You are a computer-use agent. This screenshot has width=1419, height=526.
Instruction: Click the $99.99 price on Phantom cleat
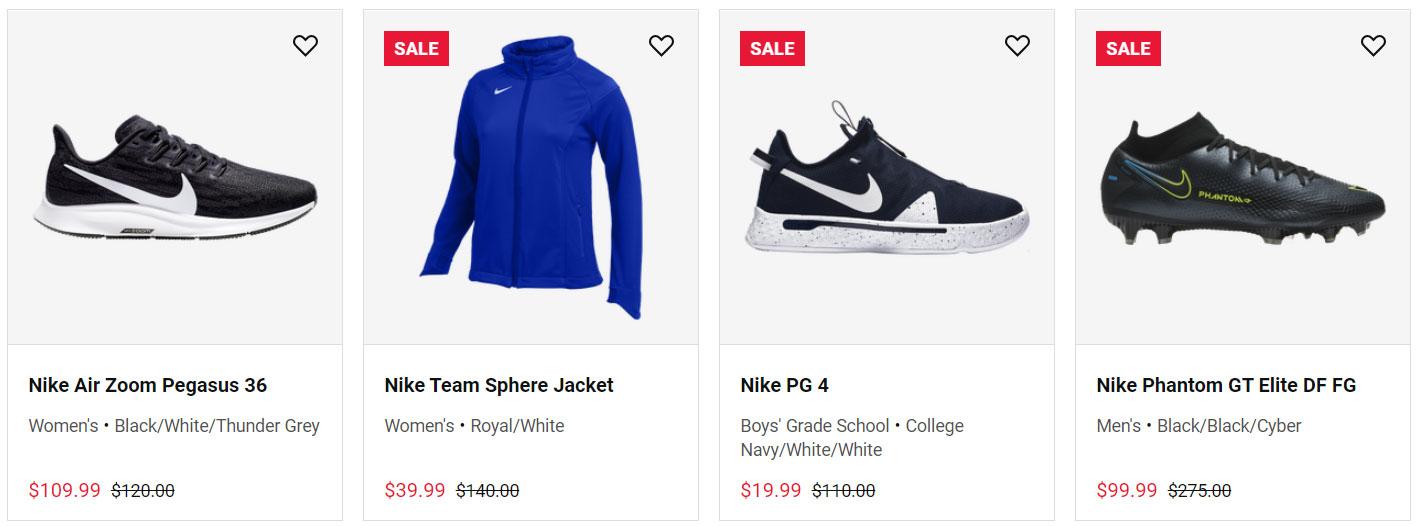pos(1127,491)
